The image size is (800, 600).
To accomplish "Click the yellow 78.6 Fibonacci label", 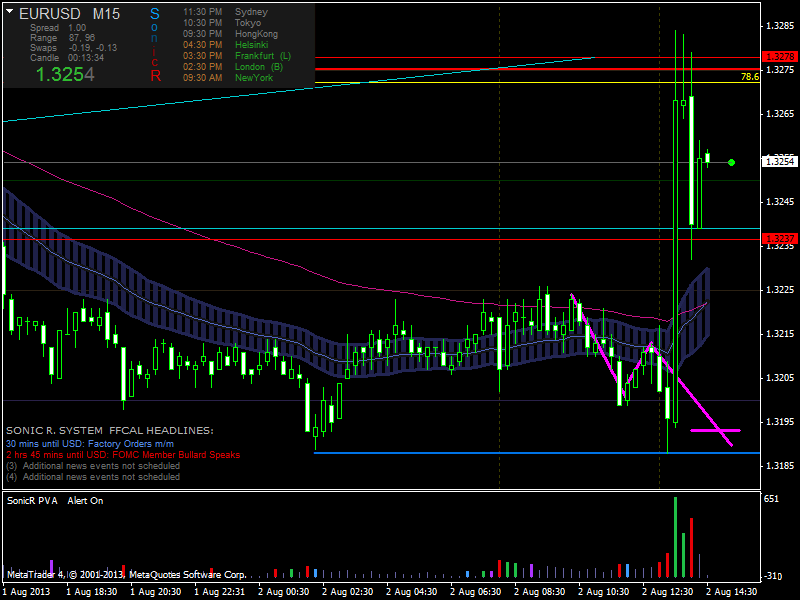I will [749, 76].
